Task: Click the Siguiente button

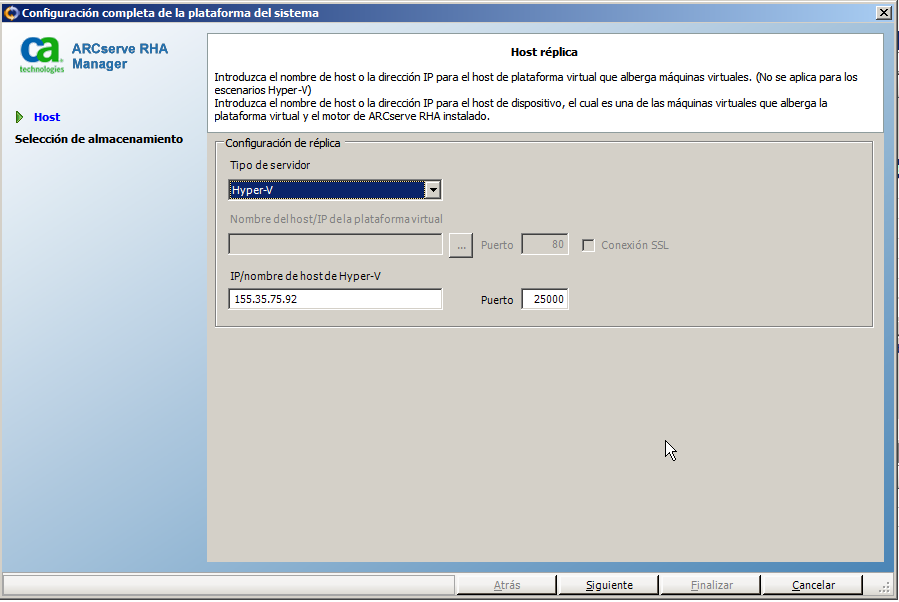Action: tap(609, 585)
